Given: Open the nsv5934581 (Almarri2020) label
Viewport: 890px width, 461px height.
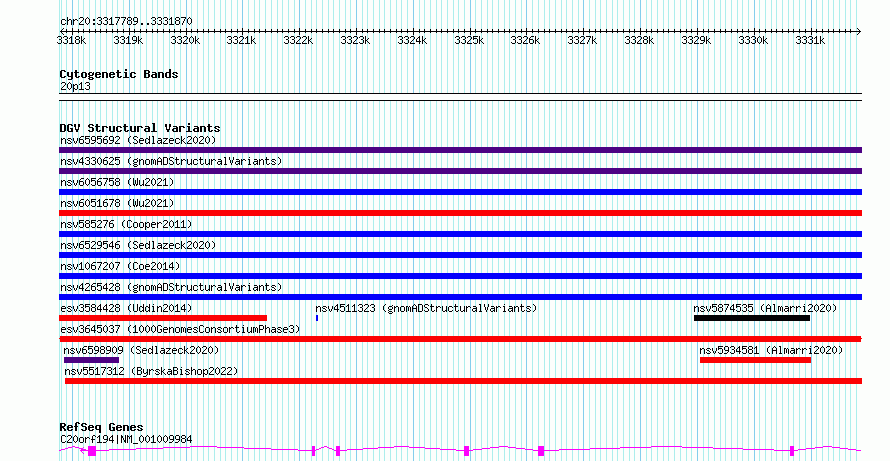Looking at the screenshot, I should click(771, 350).
